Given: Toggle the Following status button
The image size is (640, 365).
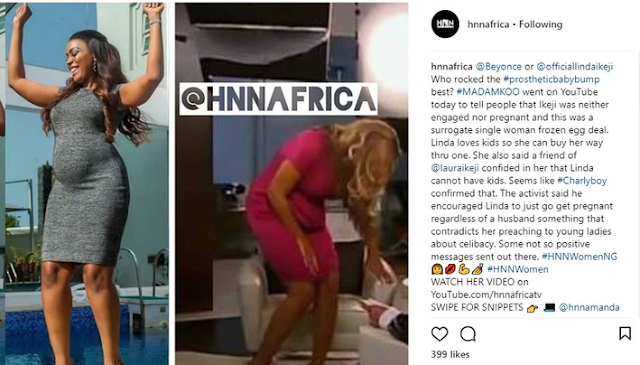Looking at the screenshot, I should (x=540, y=24).
